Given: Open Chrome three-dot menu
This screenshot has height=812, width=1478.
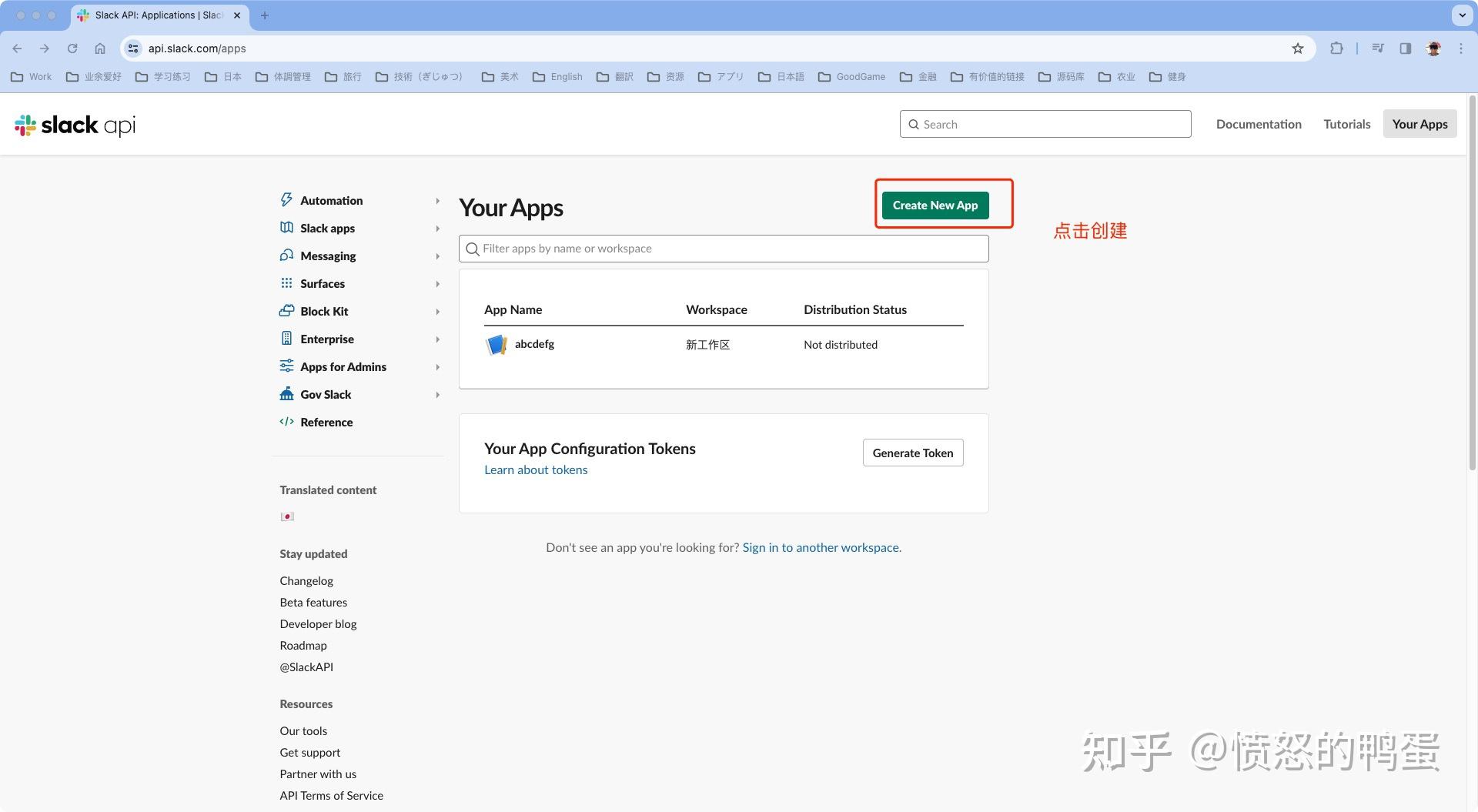Looking at the screenshot, I should point(1461,48).
